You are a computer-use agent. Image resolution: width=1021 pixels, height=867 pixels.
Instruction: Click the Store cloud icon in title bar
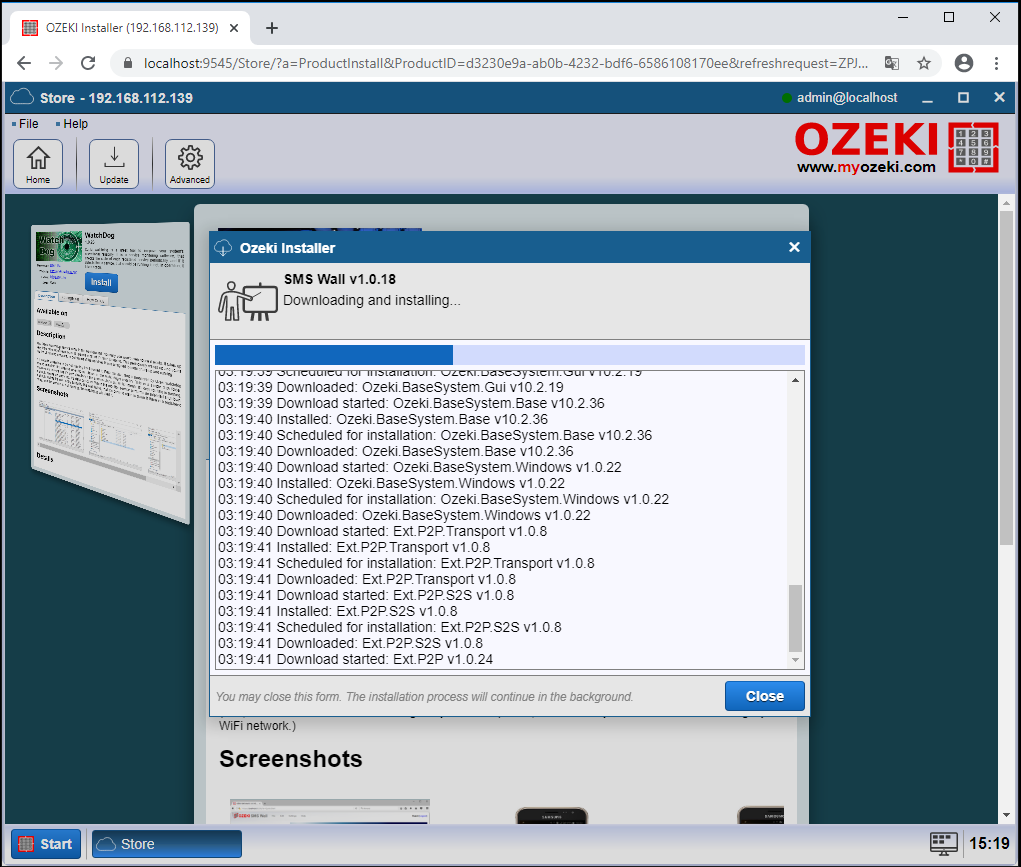pos(22,98)
